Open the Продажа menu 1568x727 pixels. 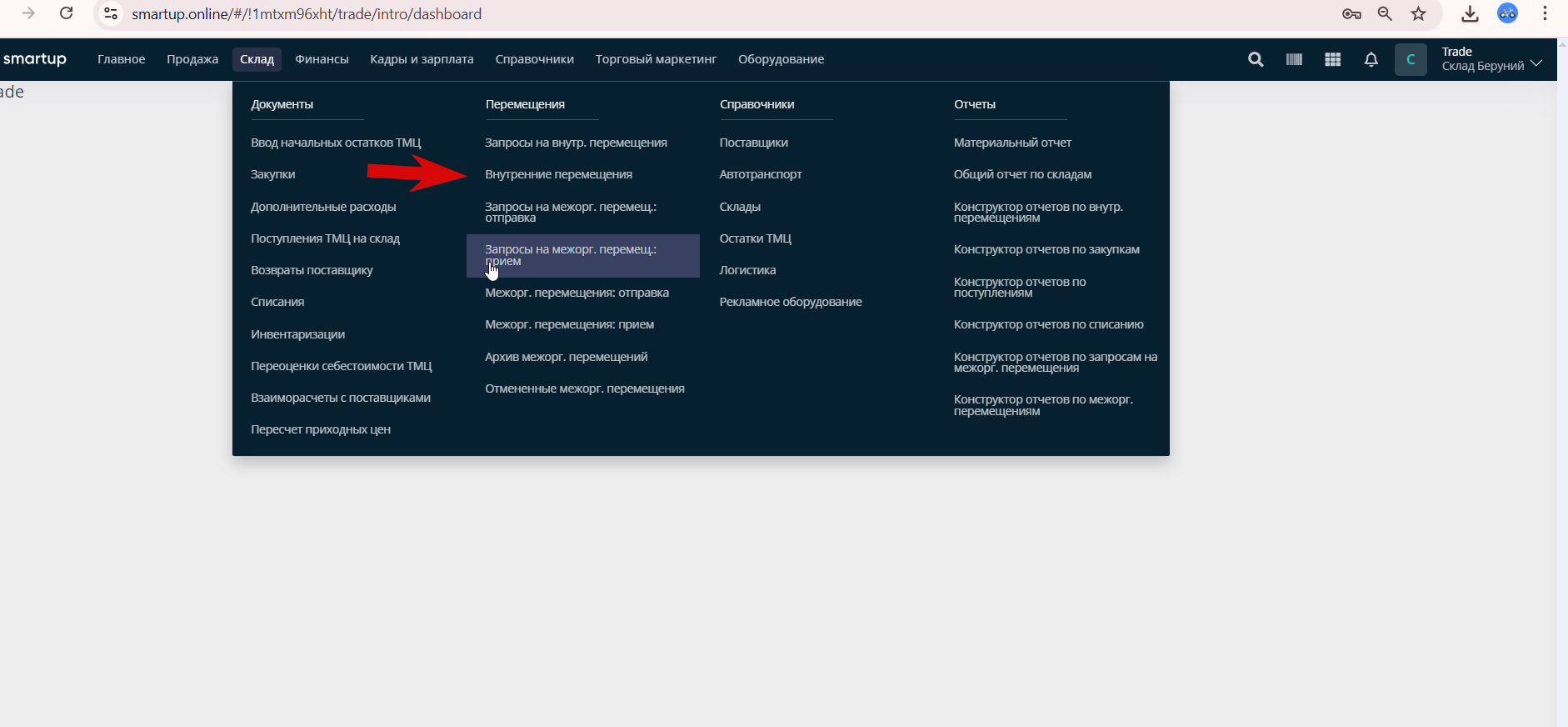192,59
